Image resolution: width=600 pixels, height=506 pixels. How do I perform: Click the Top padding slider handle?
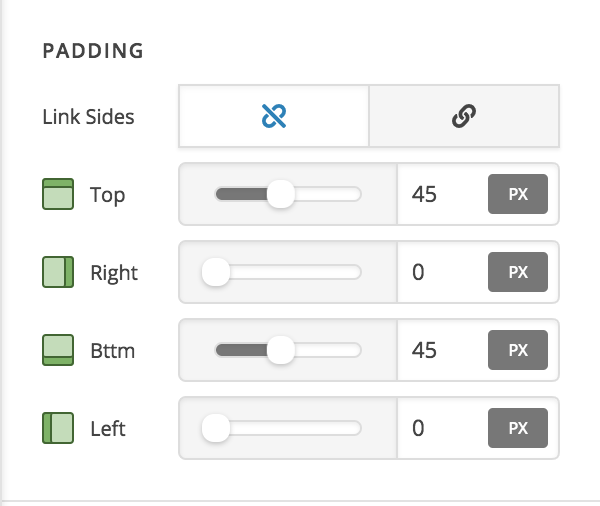point(281,194)
